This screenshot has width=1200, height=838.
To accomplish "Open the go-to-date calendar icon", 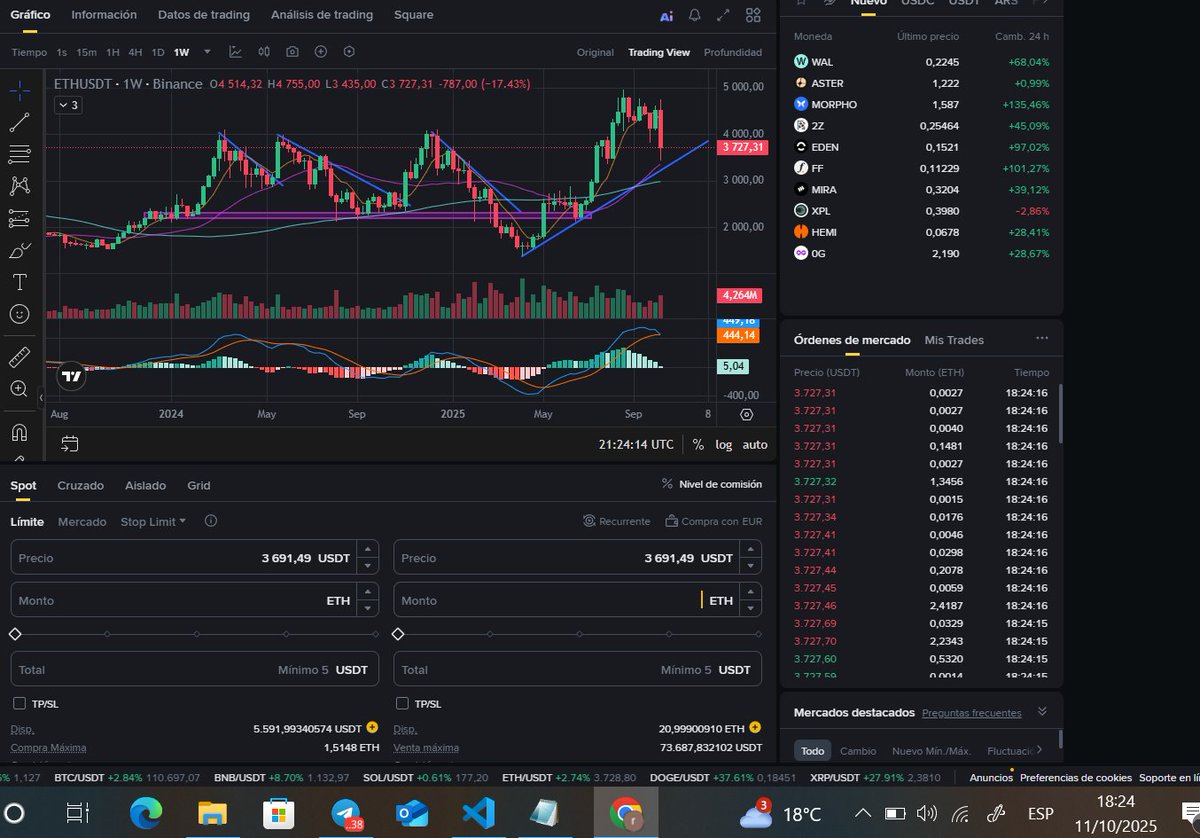I will tap(69, 443).
